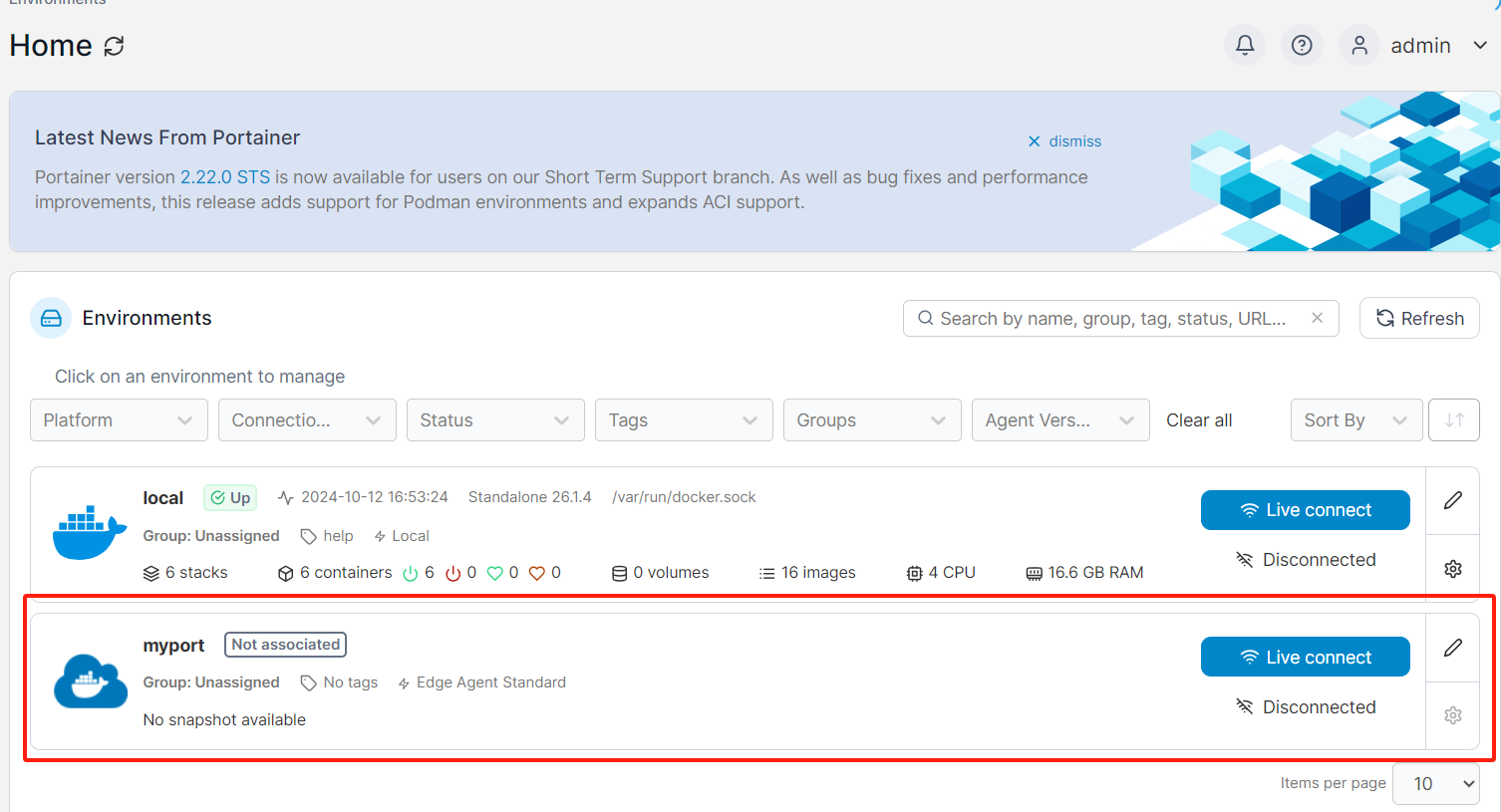1501x812 pixels.
Task: Open the Tags filter dropdown
Action: (684, 420)
